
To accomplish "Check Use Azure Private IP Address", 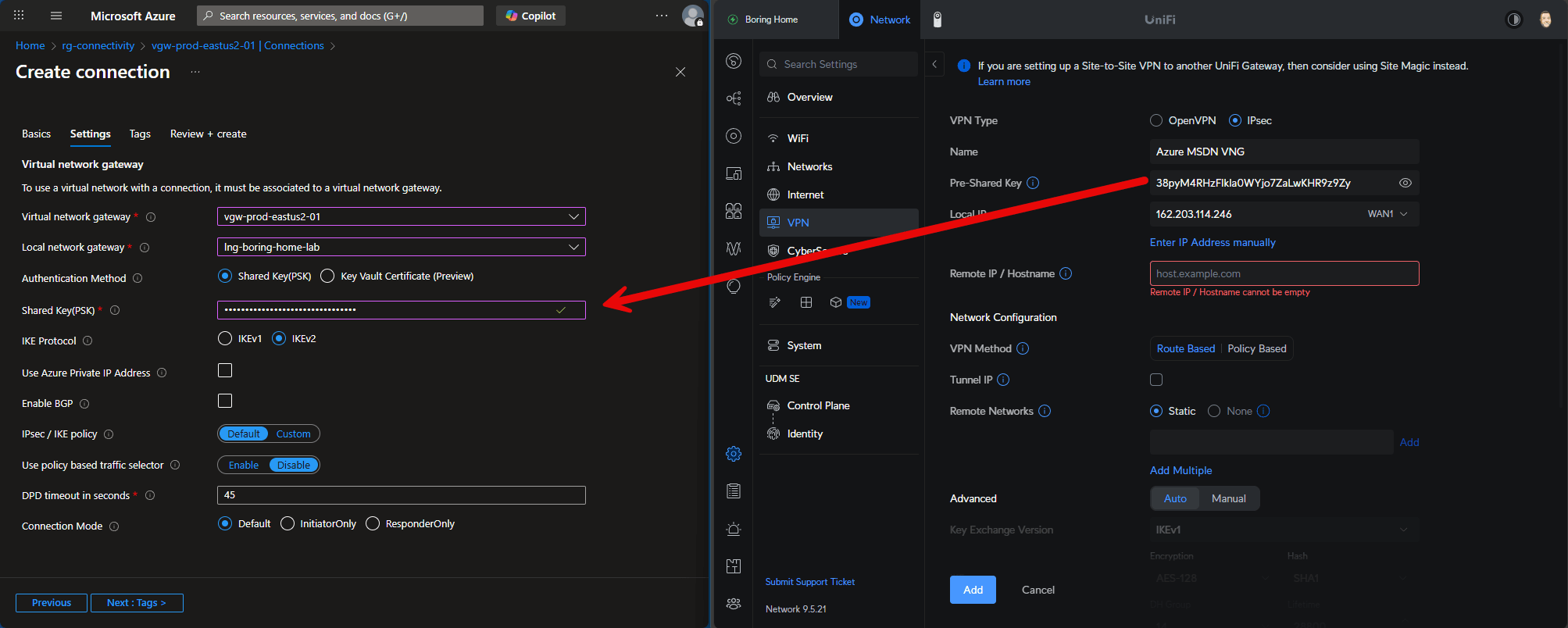I will coord(225,370).
